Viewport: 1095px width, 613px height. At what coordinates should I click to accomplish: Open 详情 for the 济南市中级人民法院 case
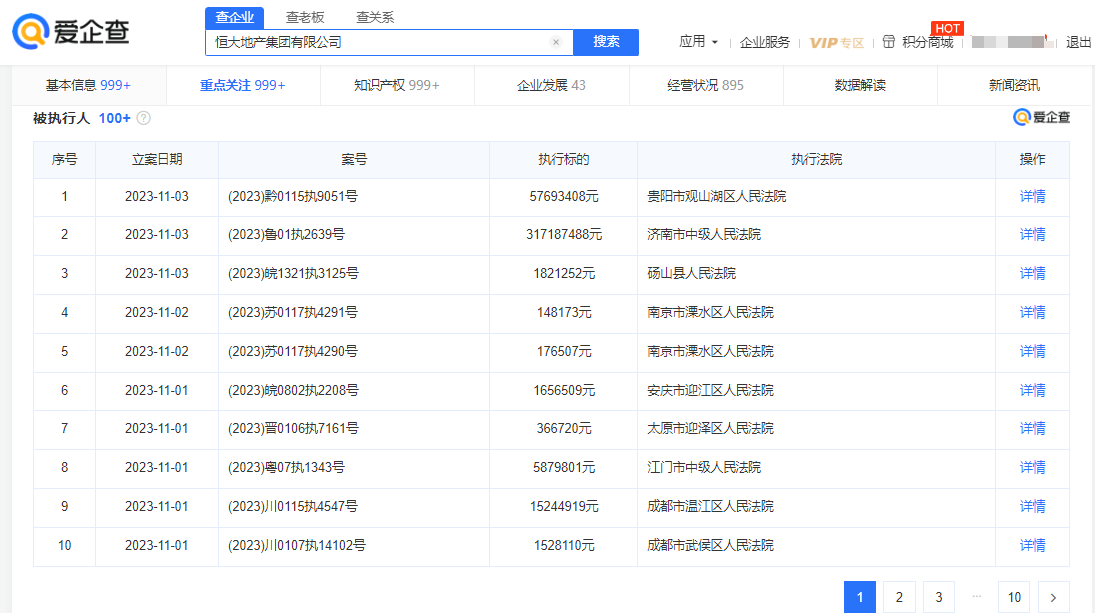[x=1031, y=235]
